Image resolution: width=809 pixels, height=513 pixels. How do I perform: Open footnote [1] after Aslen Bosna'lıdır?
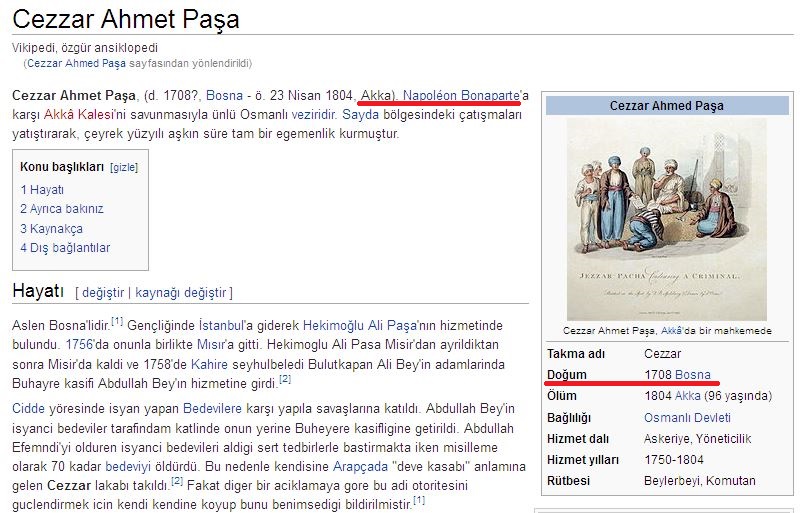[x=117, y=322]
